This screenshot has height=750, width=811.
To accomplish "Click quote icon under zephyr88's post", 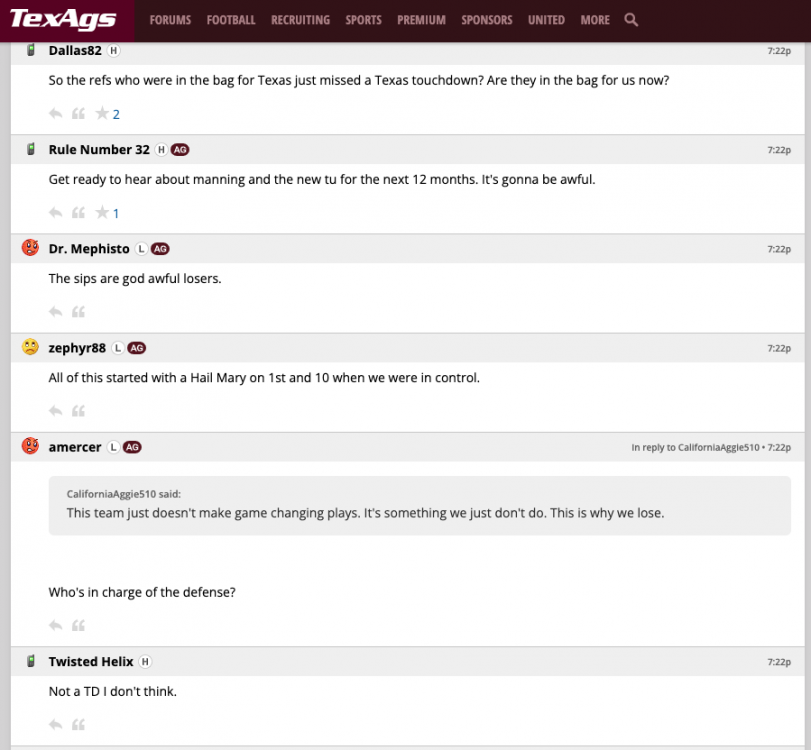I will coord(78,411).
